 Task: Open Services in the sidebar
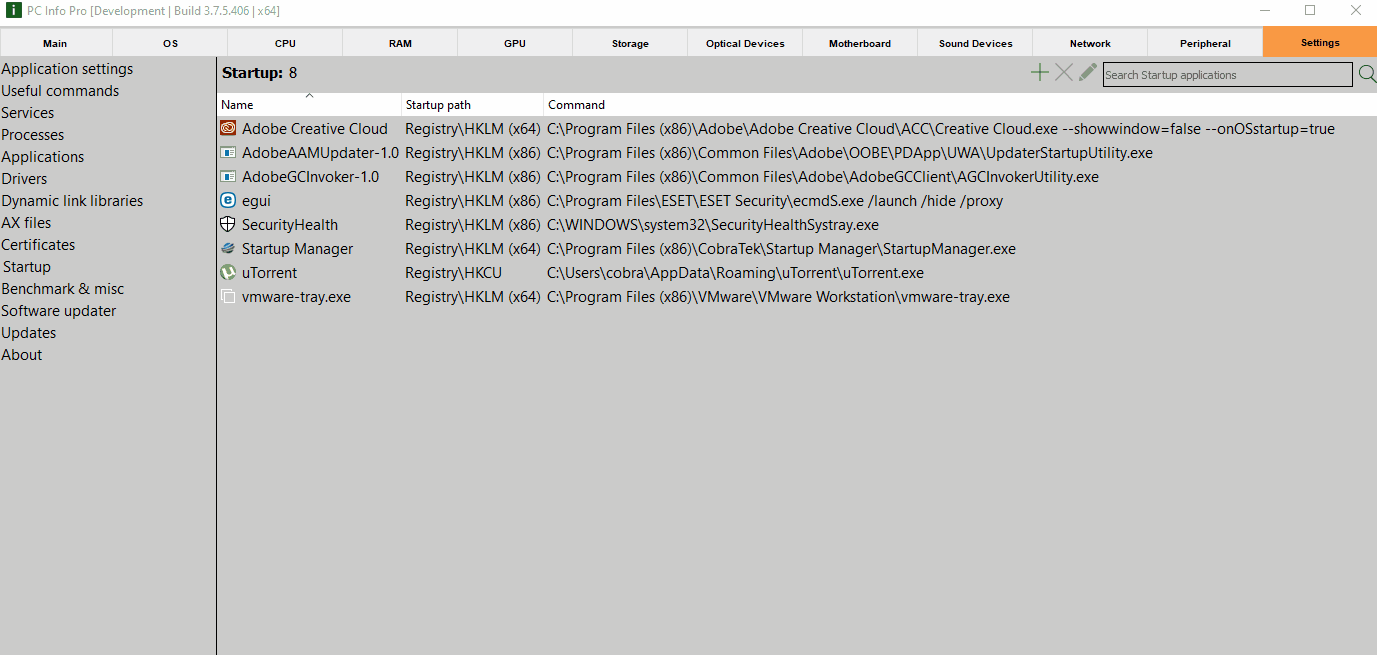pyautogui.click(x=28, y=113)
